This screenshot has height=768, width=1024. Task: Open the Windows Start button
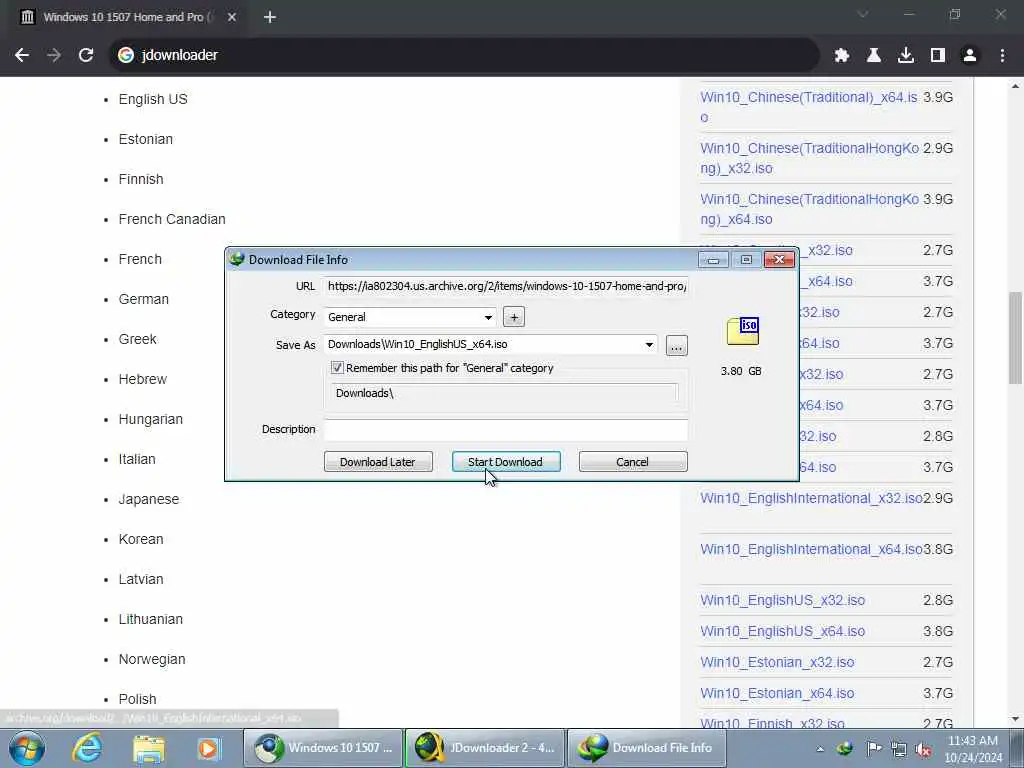[27, 748]
